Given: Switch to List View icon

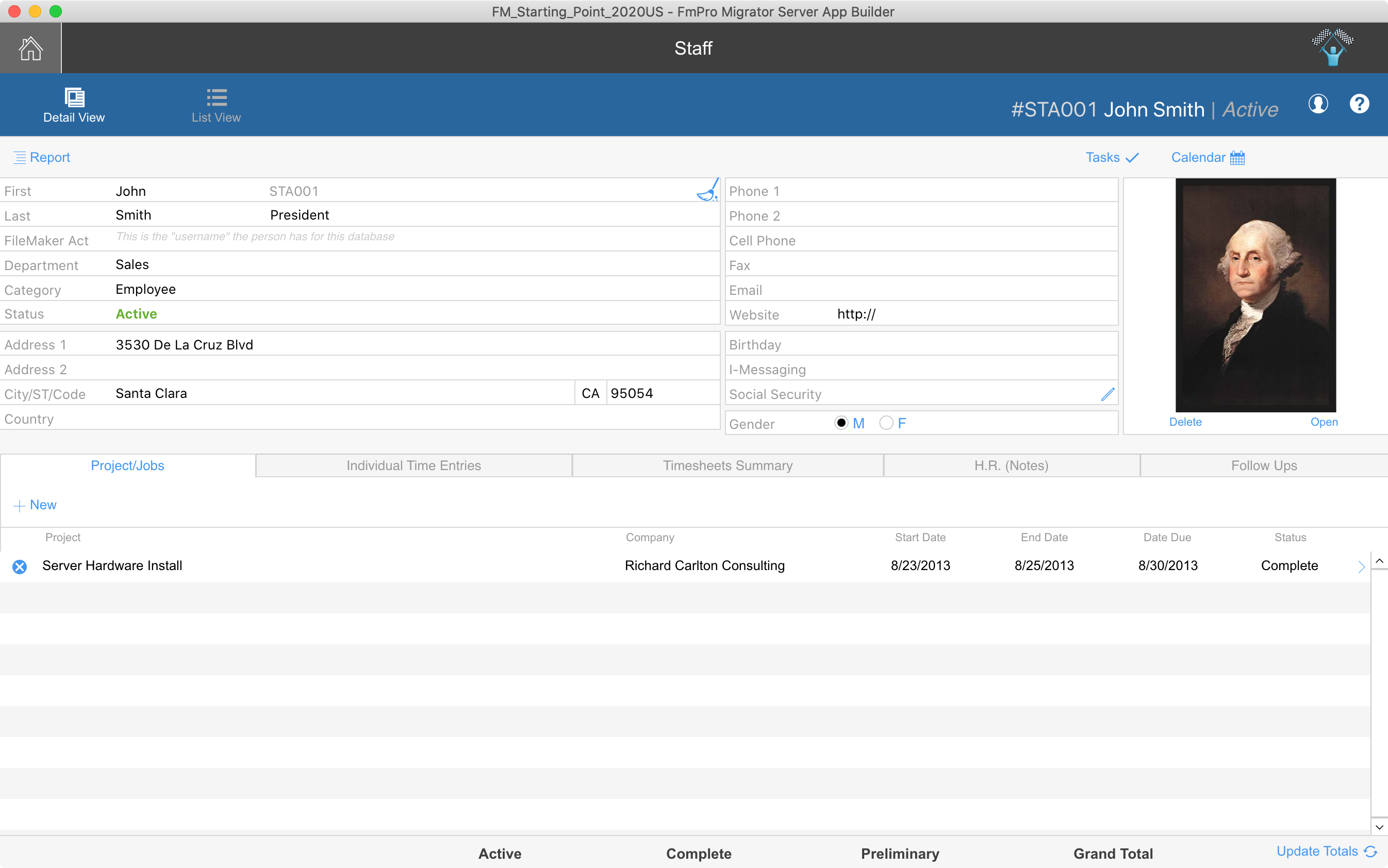Looking at the screenshot, I should tap(217, 97).
